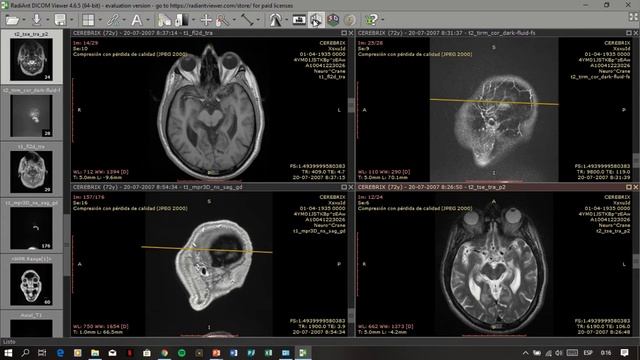Close the t1_fl2d_tra viewport panel

[x=351, y=33]
